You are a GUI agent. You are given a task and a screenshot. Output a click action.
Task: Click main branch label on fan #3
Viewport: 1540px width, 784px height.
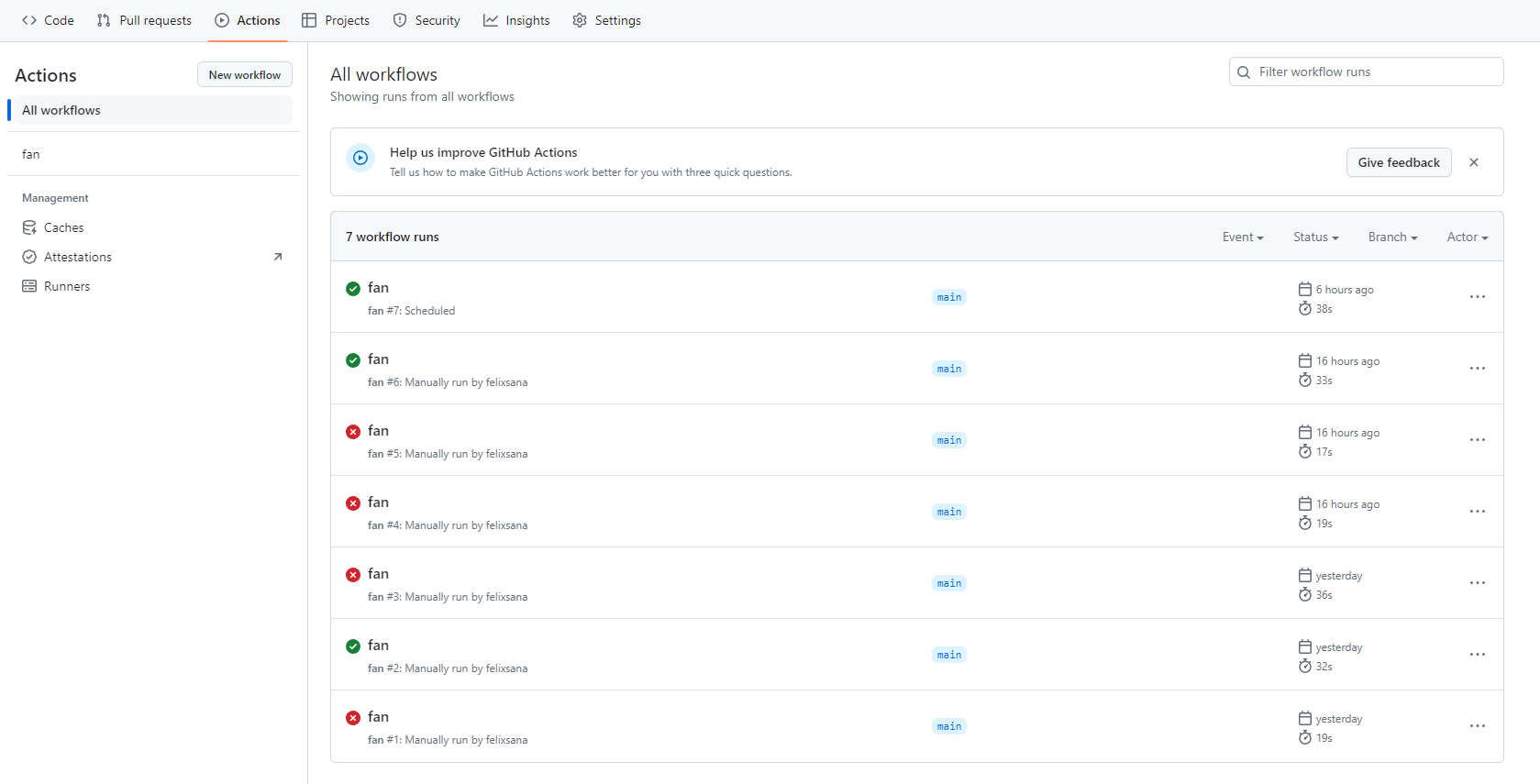(949, 583)
